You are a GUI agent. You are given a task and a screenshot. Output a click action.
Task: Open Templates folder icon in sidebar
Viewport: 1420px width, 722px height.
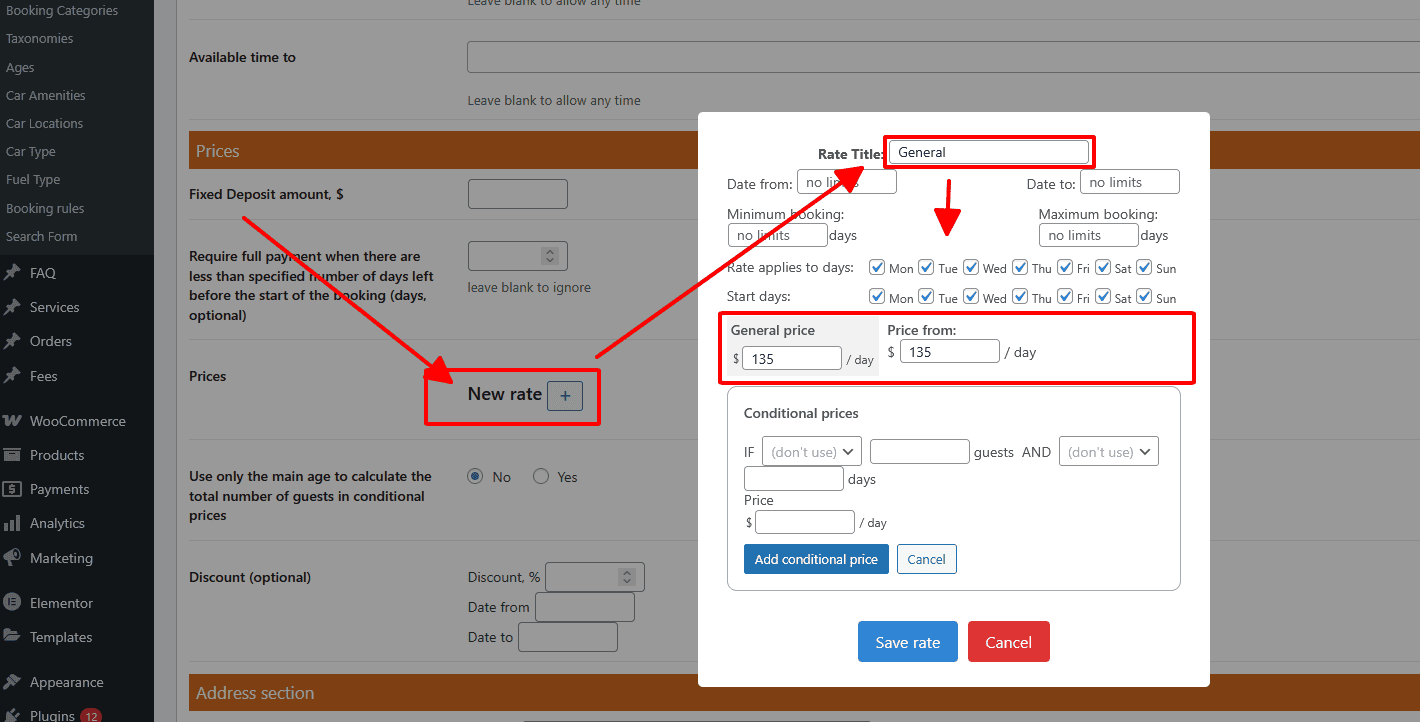(13, 637)
